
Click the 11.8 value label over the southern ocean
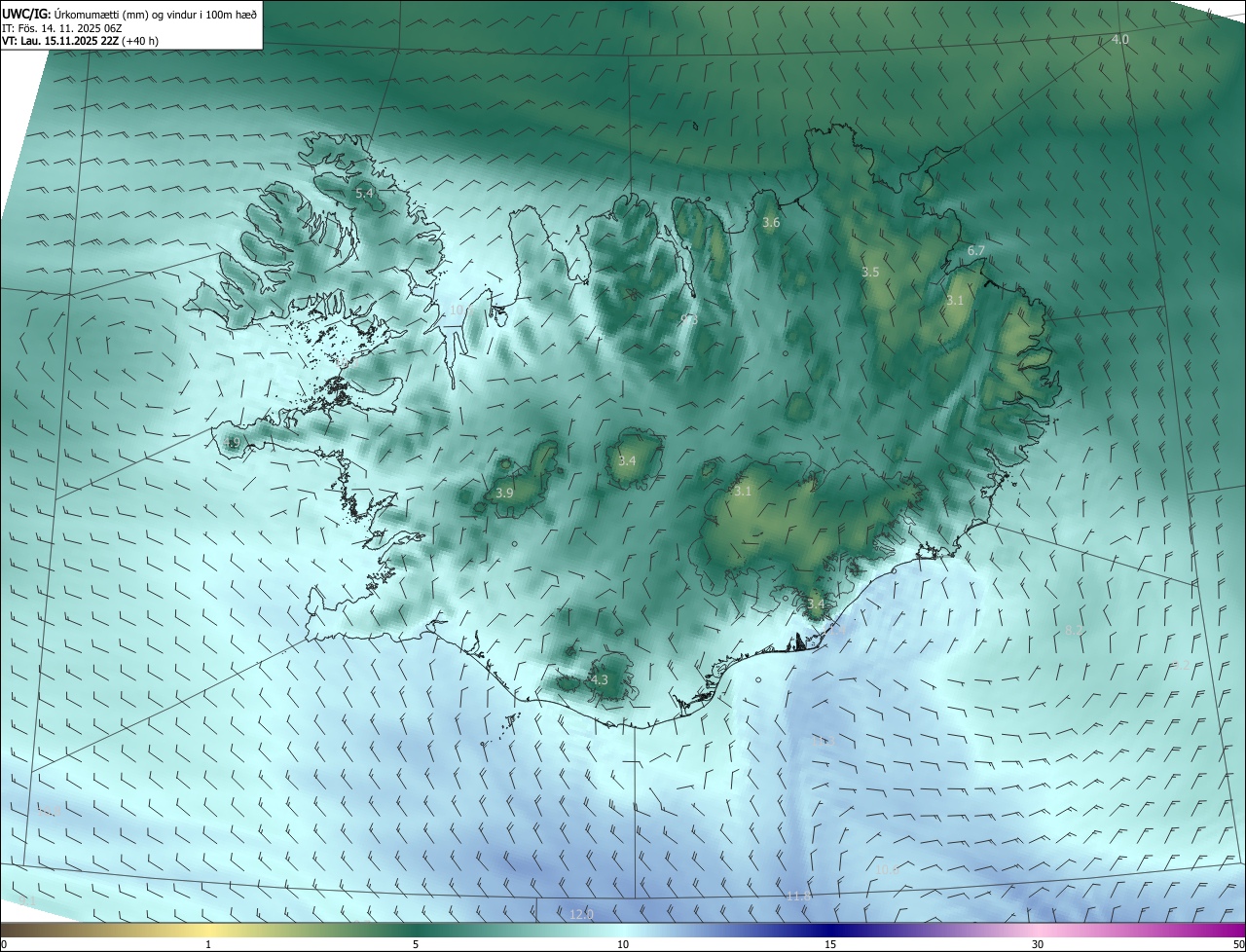coord(799,896)
